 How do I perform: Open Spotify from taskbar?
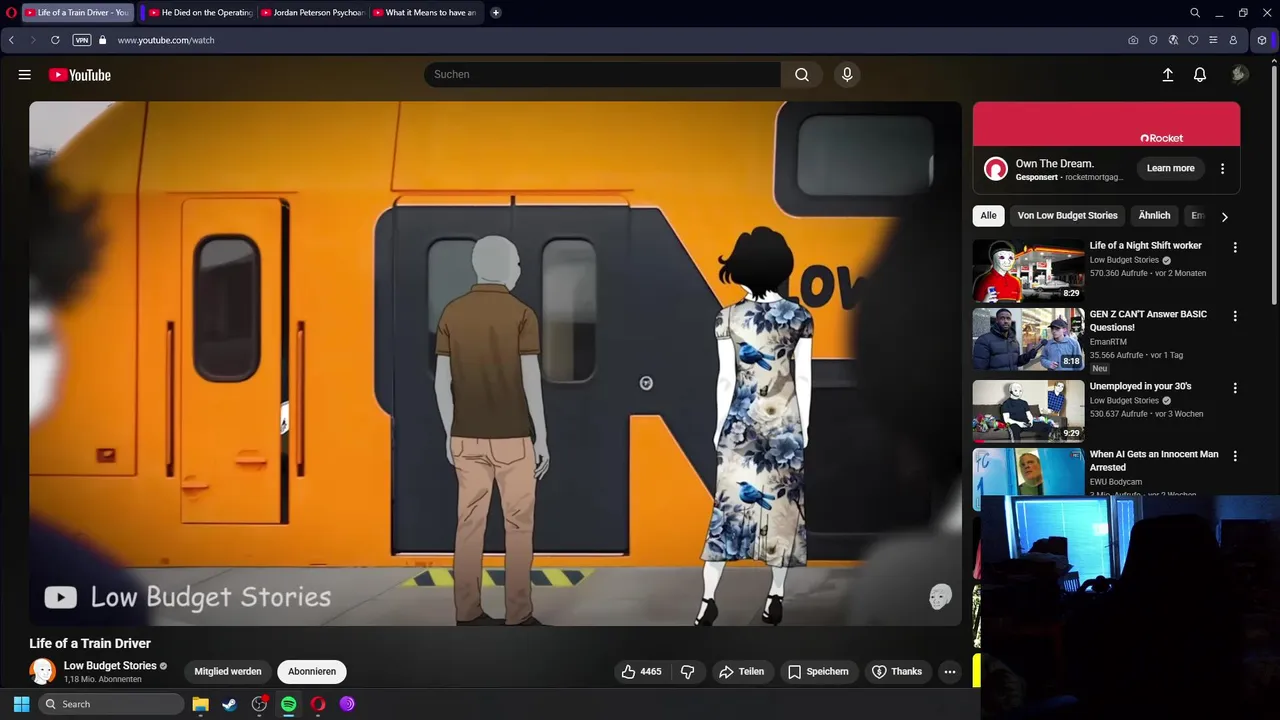[288, 704]
